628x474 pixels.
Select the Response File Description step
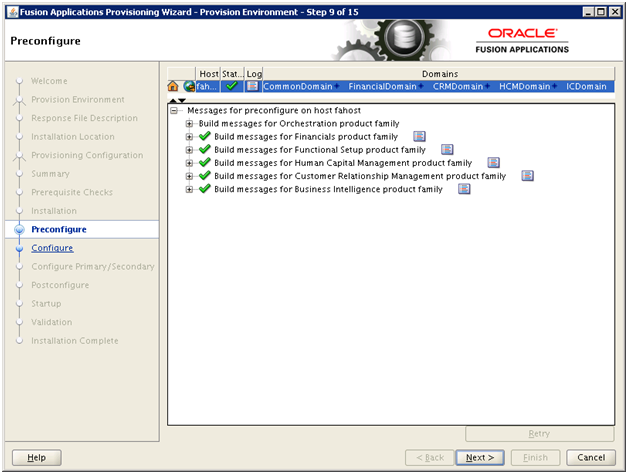pos(84,118)
